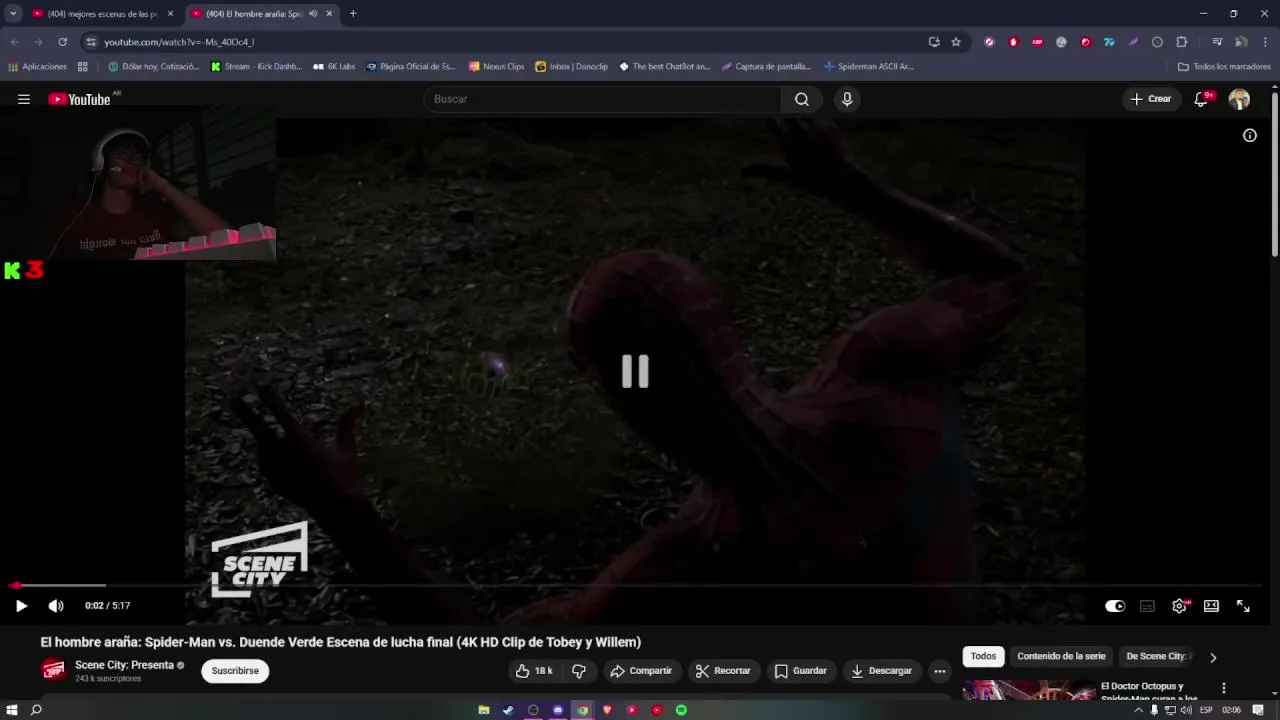Click the Compartir share button
1280x720 pixels.
pyautogui.click(x=641, y=671)
